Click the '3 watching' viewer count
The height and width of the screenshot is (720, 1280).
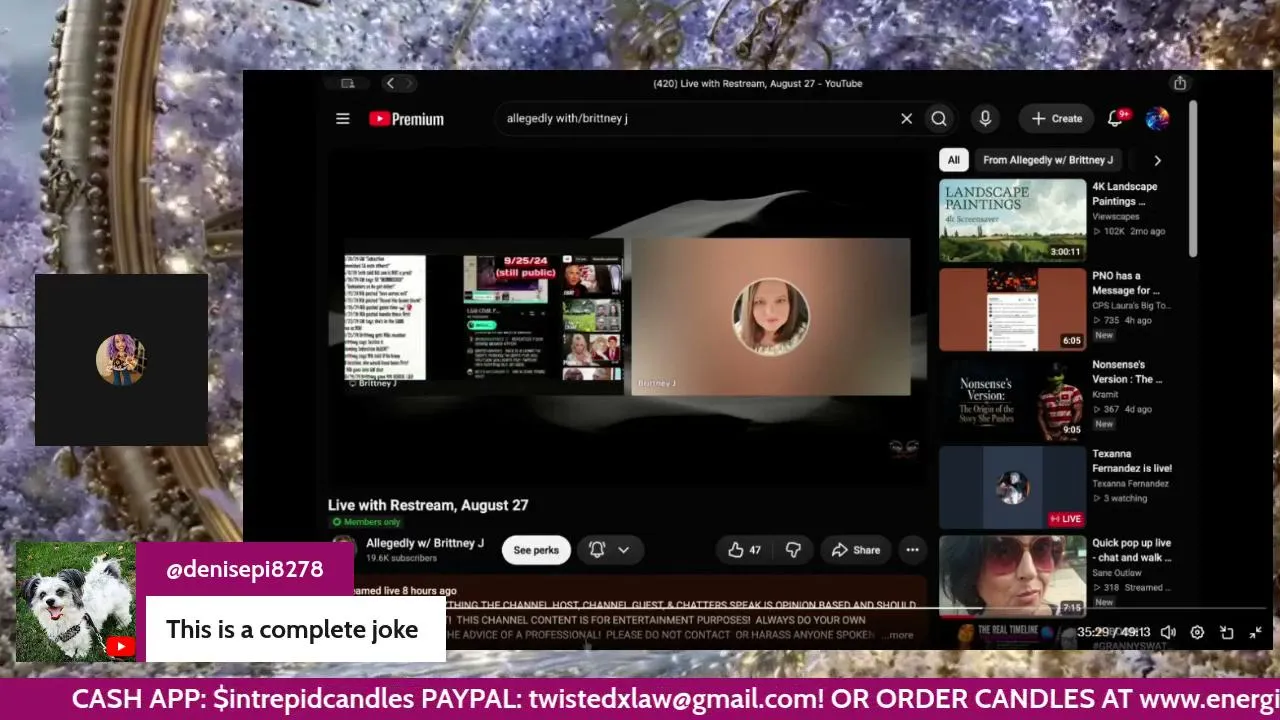pos(1120,498)
